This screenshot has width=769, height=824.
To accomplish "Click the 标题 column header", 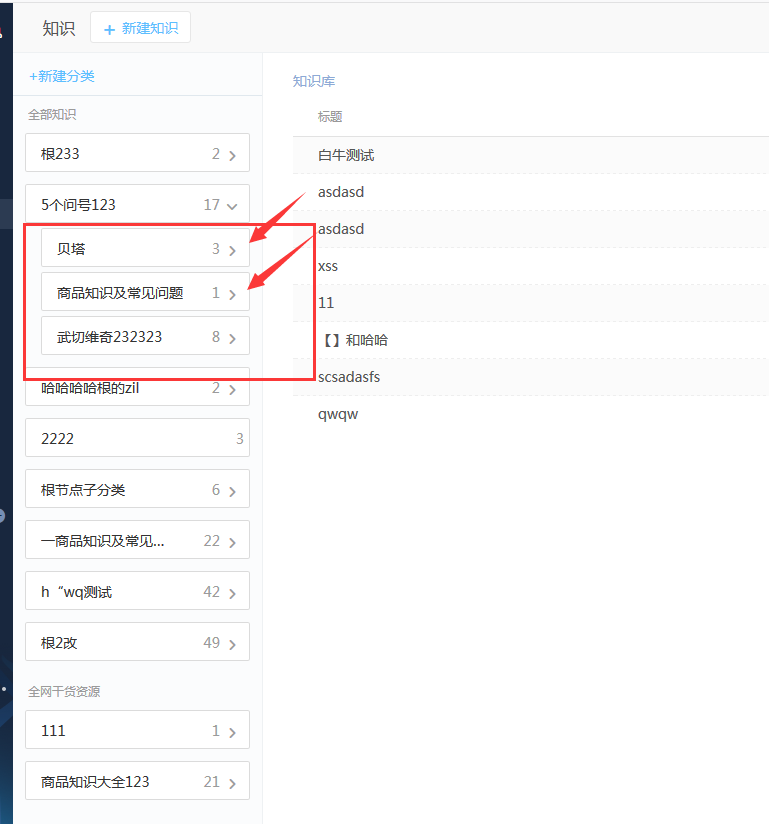I will (x=330, y=117).
